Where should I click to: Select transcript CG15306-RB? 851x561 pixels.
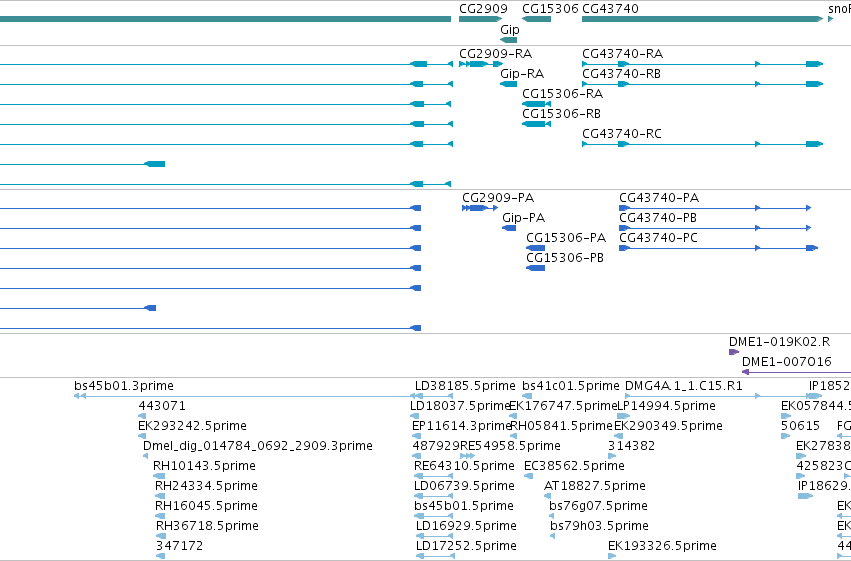coord(561,114)
